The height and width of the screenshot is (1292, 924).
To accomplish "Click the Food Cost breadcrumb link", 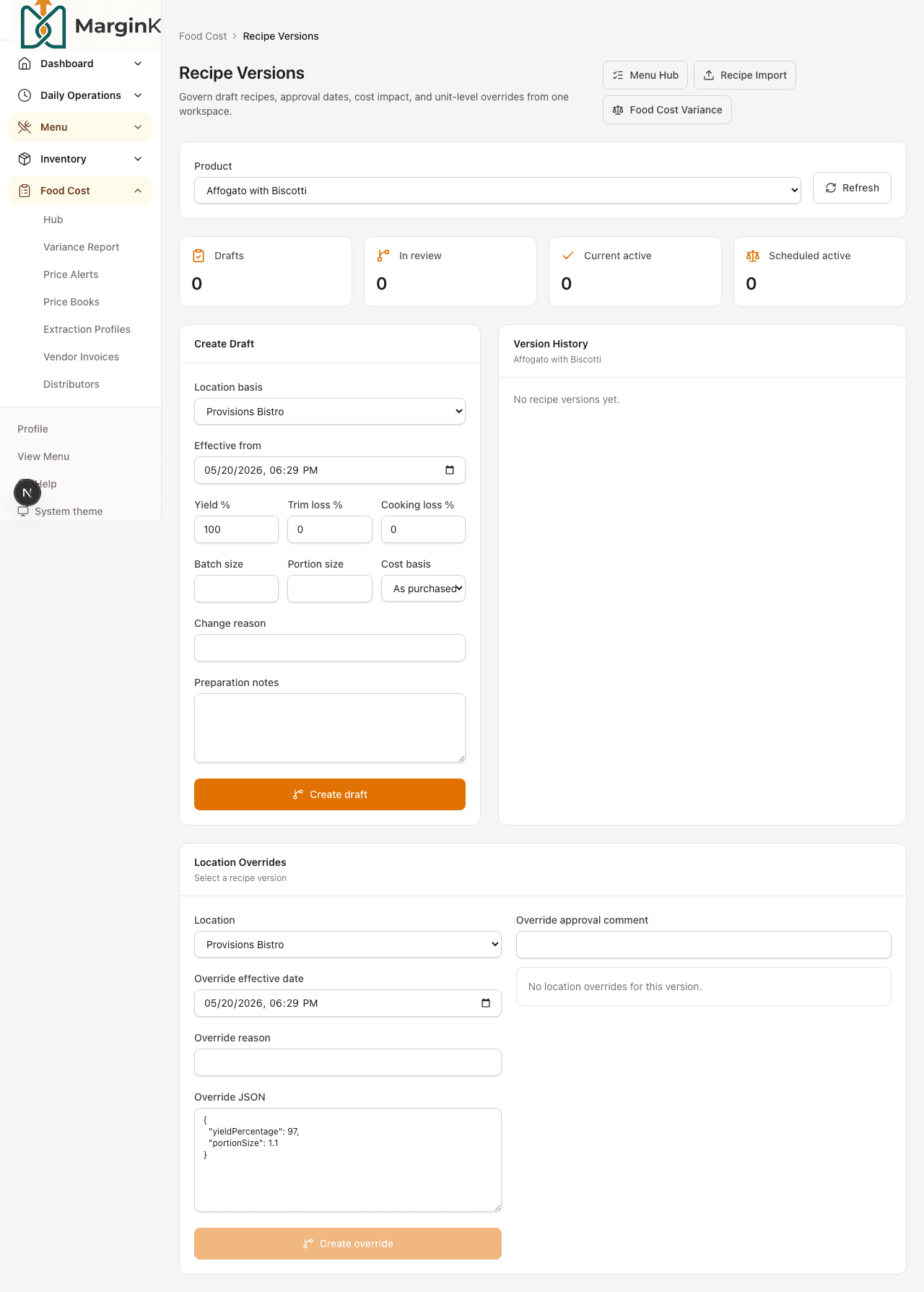I will [x=203, y=36].
